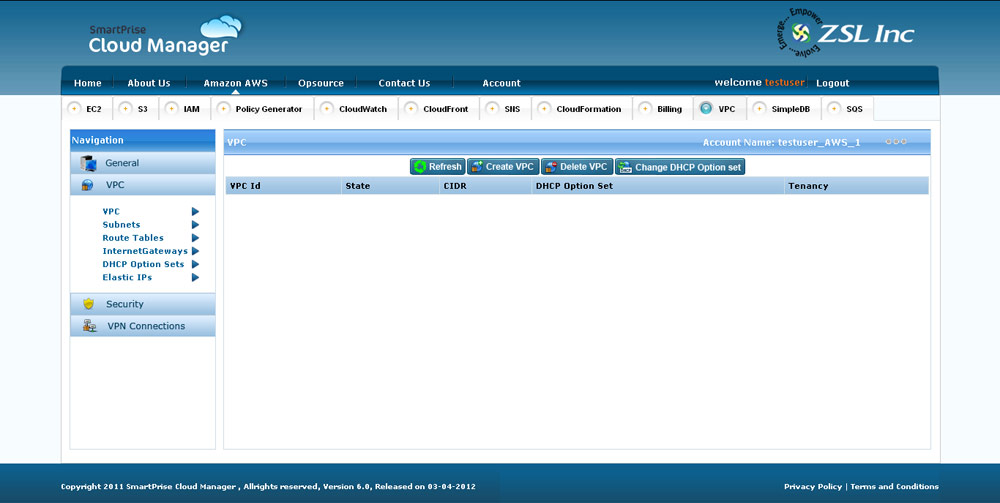Click the plus icon on SNS tab
This screenshot has width=1000, height=503.
(x=492, y=108)
